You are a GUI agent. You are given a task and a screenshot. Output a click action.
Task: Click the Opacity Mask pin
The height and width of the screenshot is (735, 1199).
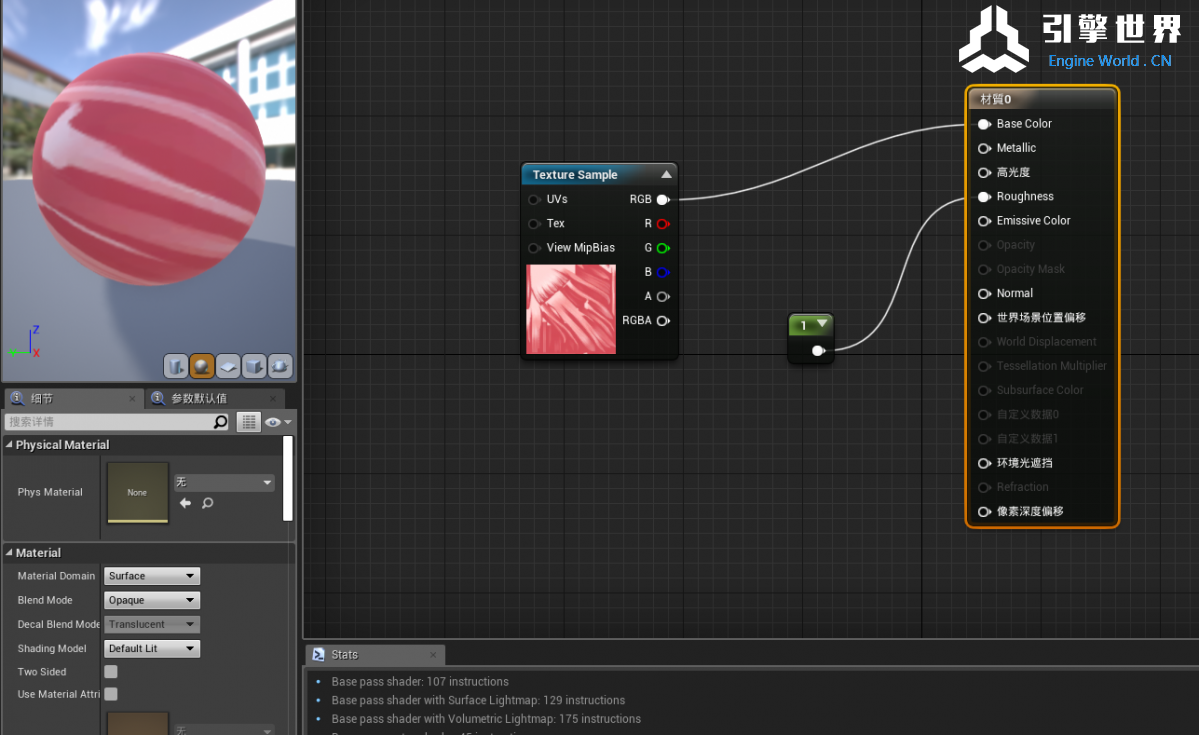click(984, 269)
